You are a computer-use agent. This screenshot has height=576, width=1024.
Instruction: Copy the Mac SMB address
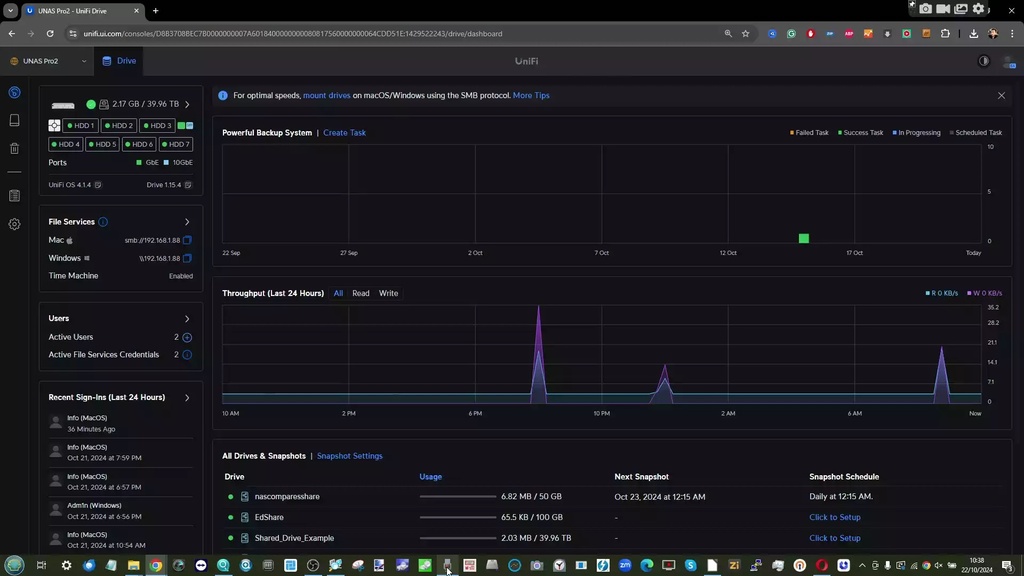[187, 240]
